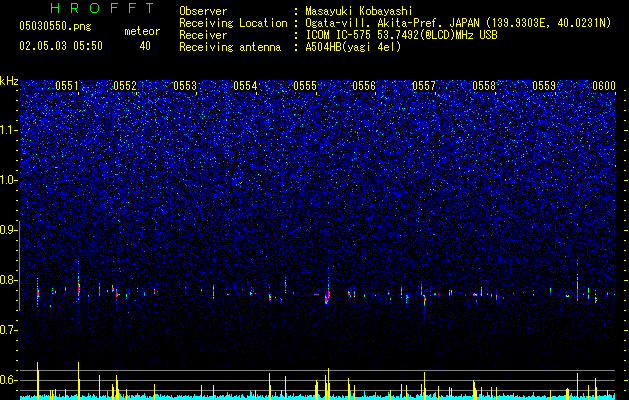Click the Receiver field label
Viewport: 629px width, 400px height.
tap(203, 35)
